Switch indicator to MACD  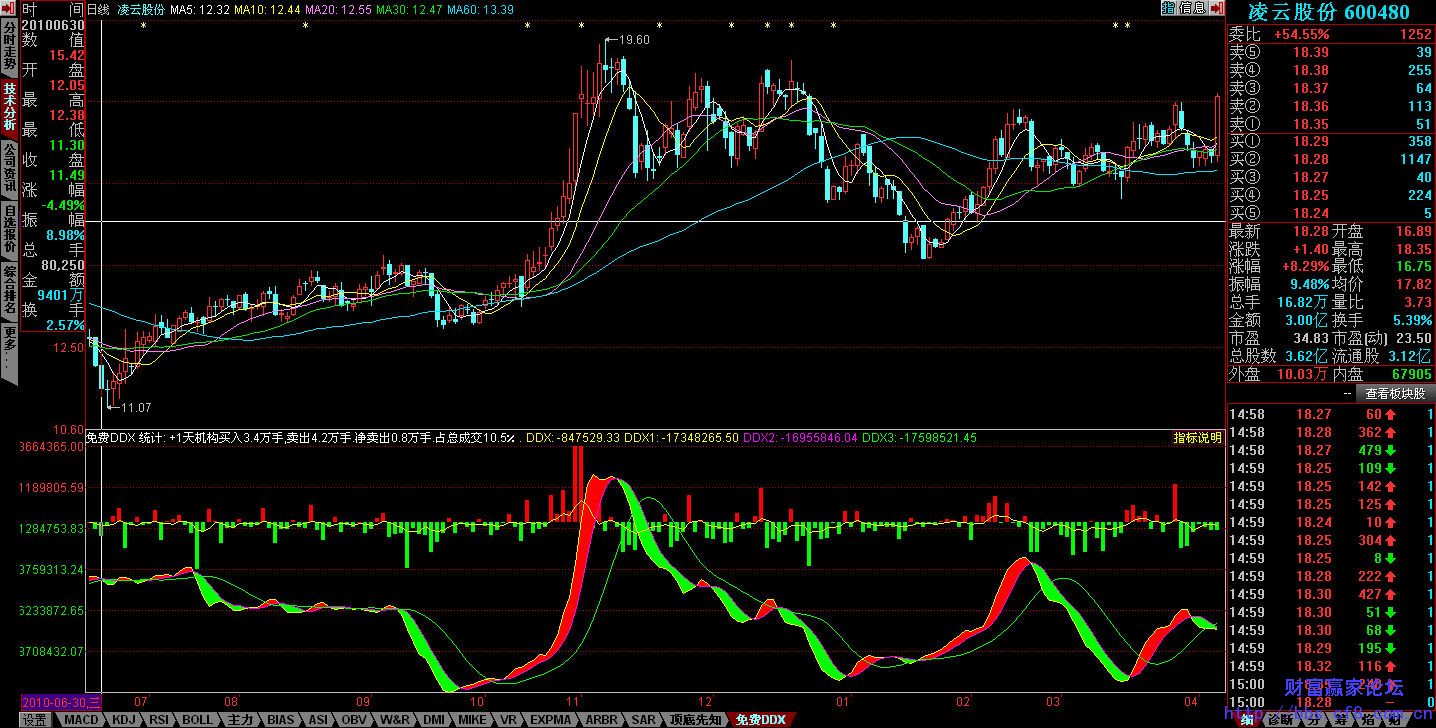pos(82,720)
